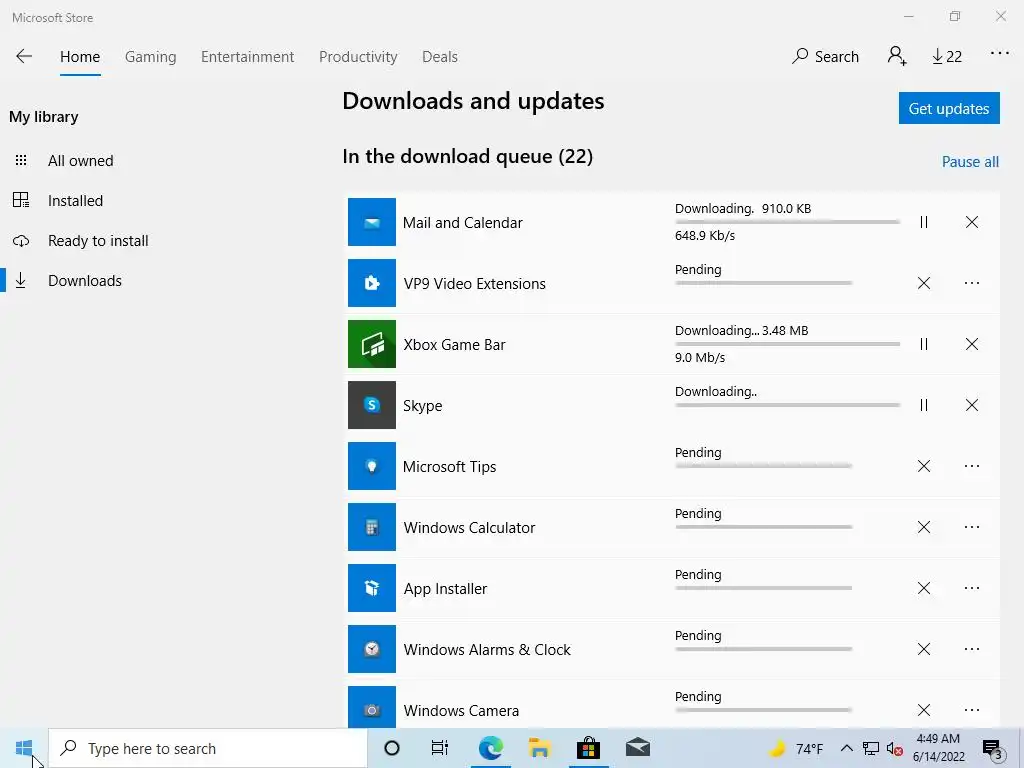
Task: Open downloads indicator showing 22
Action: coord(947,57)
